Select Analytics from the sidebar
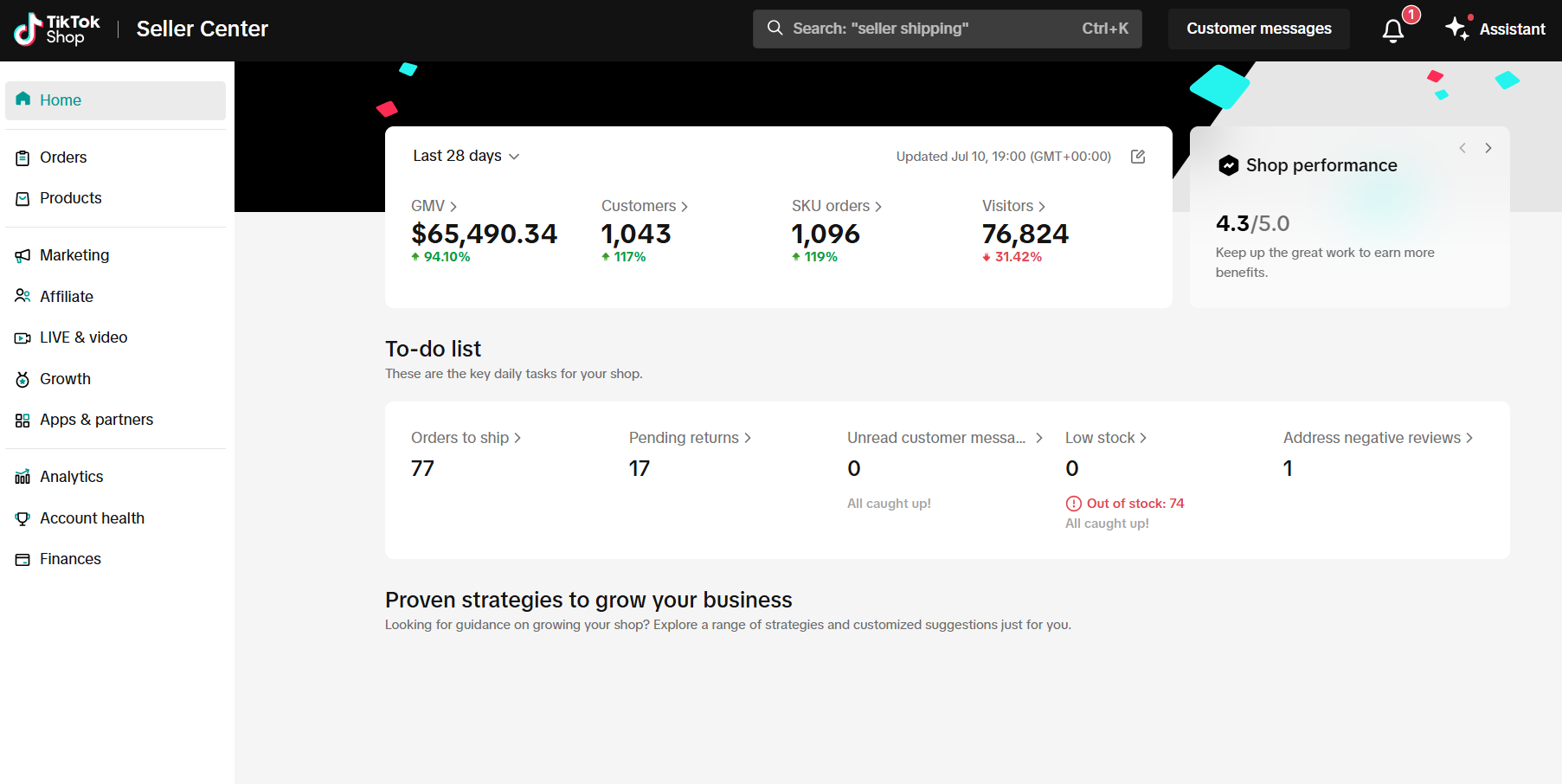 coord(71,477)
